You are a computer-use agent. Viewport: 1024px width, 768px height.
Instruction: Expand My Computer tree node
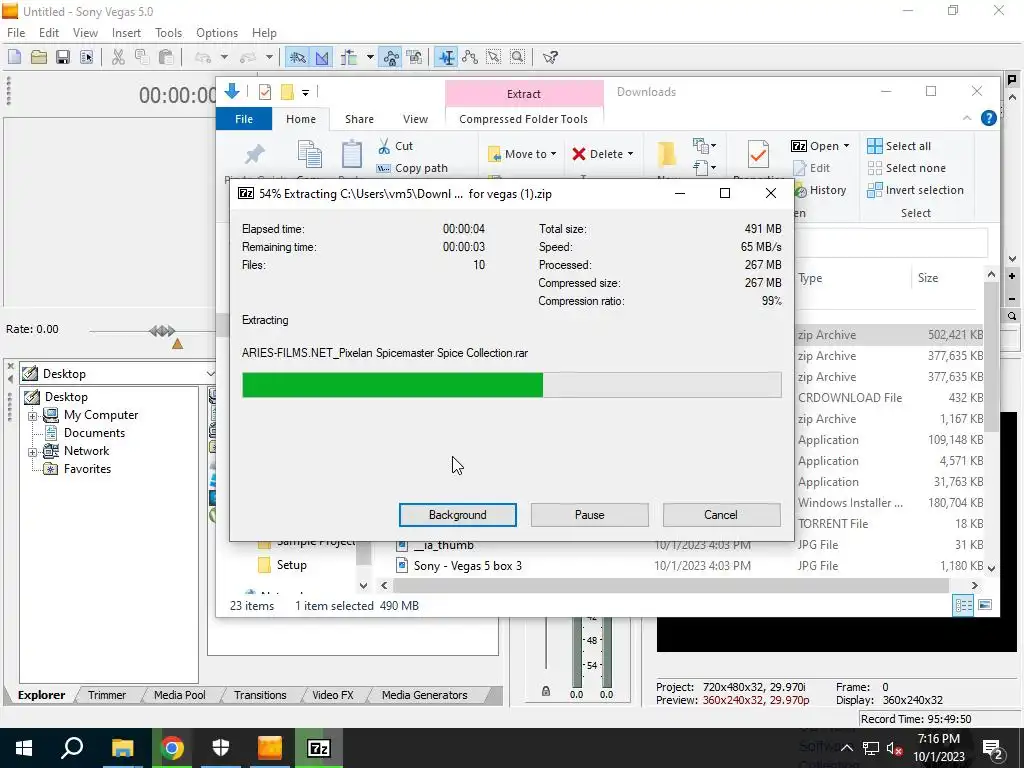pos(32,415)
